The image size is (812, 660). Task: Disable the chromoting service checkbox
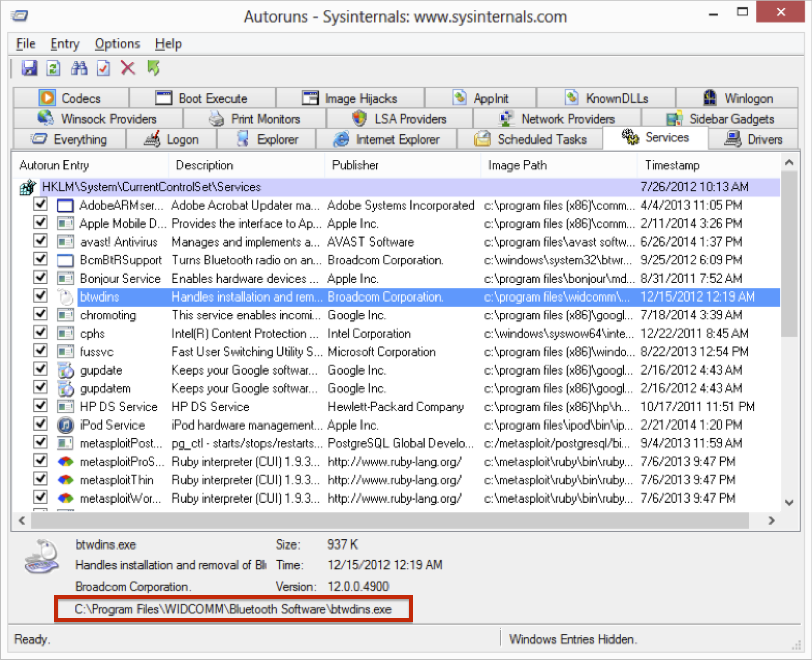click(40, 314)
